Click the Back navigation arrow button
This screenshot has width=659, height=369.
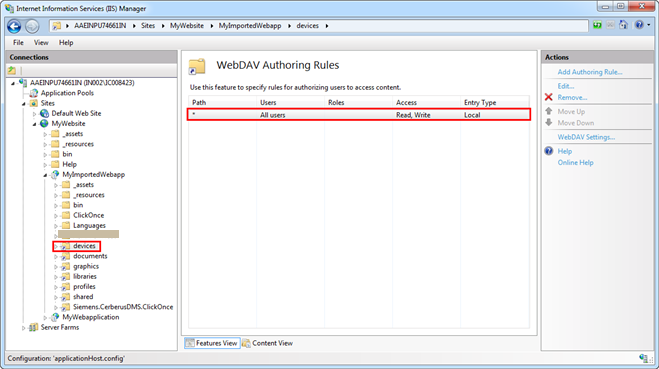pyautogui.click(x=14, y=26)
